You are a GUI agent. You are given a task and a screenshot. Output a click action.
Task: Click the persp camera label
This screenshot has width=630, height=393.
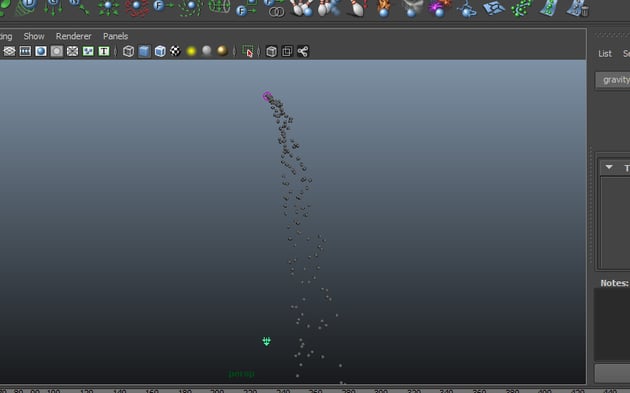click(241, 374)
